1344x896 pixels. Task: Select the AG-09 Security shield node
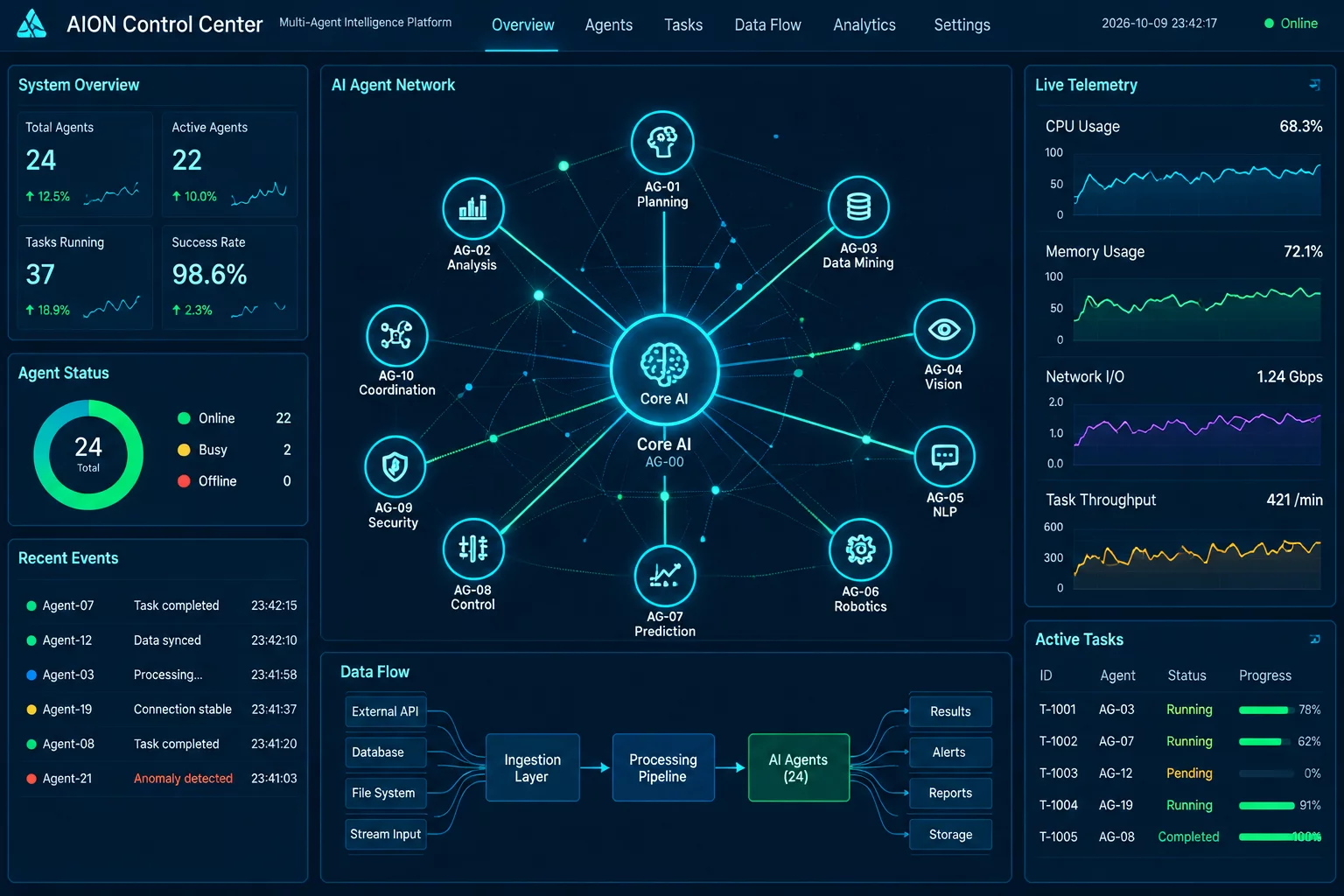(395, 466)
